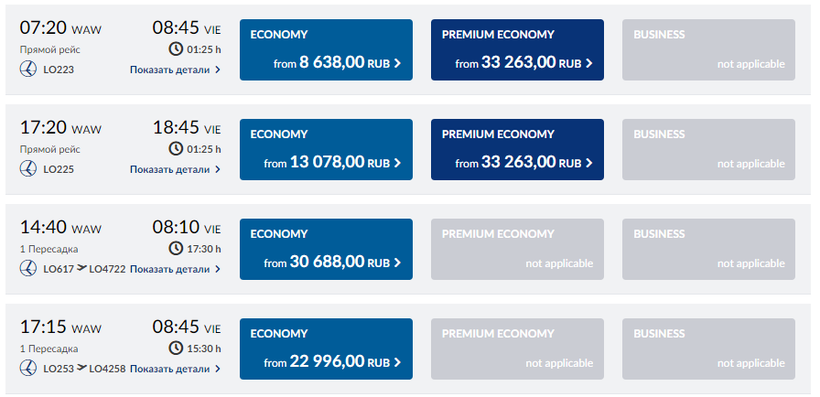
Task: Expand details for the 07:20 WAW flight
Action: pos(175,70)
